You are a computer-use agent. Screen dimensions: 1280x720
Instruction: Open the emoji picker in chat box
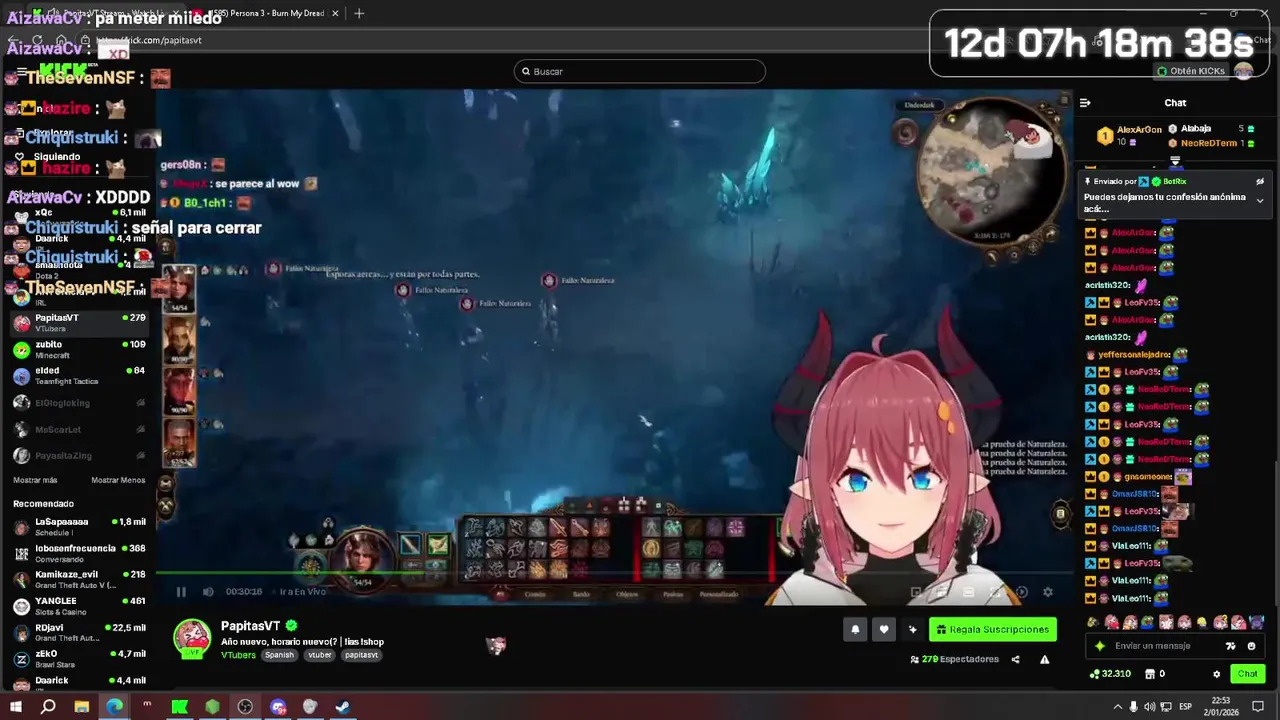point(1251,646)
